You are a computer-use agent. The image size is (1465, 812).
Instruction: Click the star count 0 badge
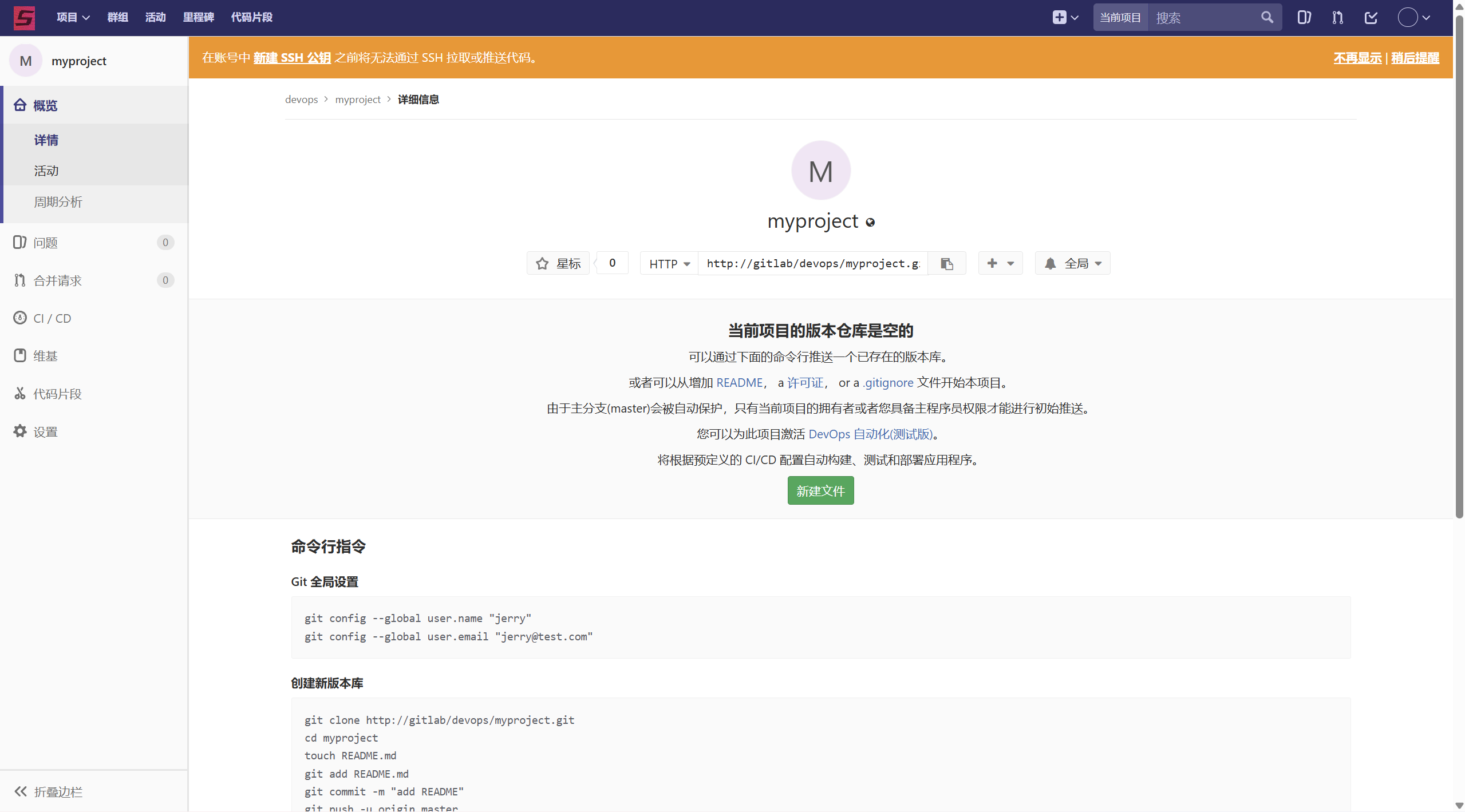point(612,263)
